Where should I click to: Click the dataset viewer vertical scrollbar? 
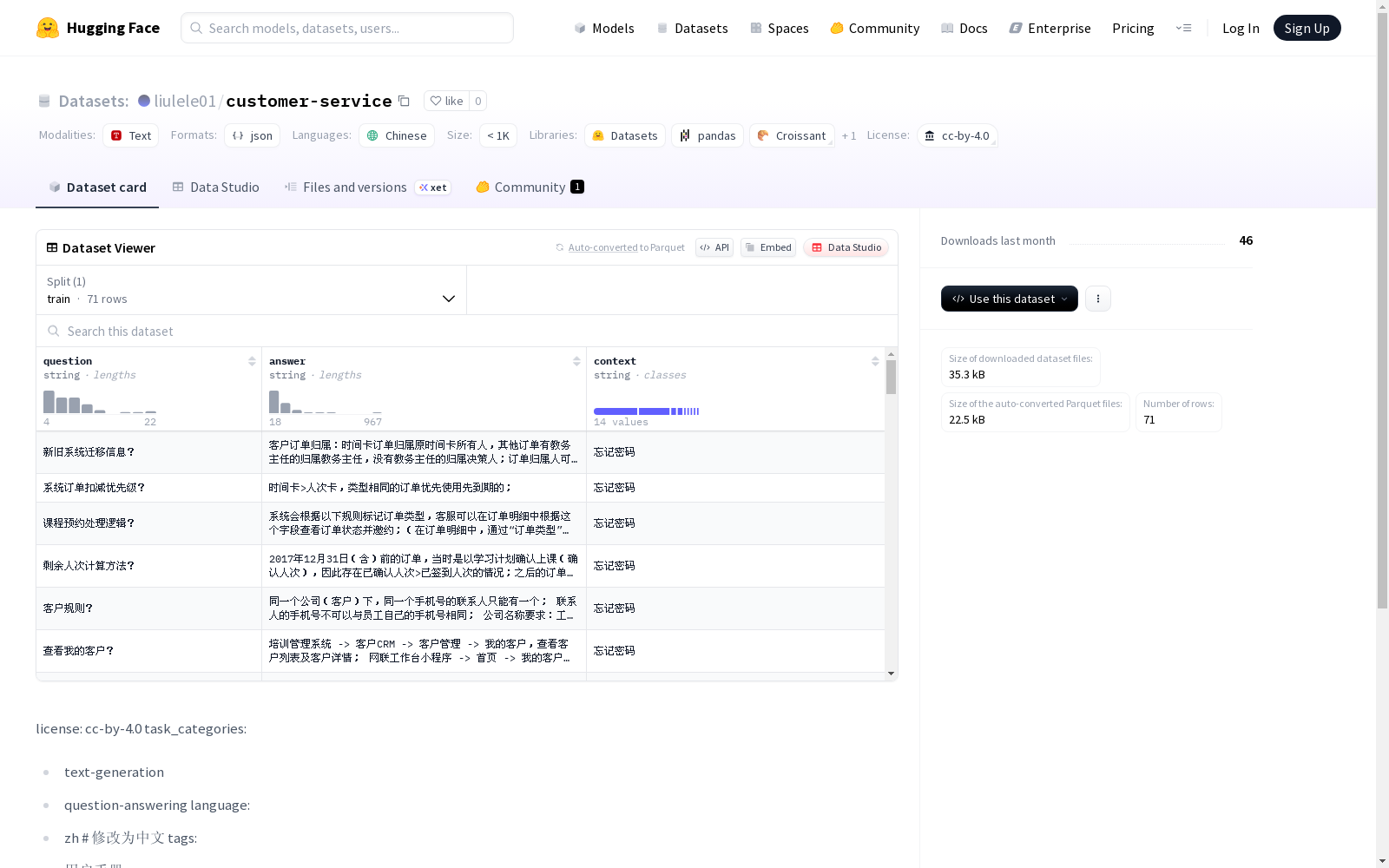(x=891, y=378)
